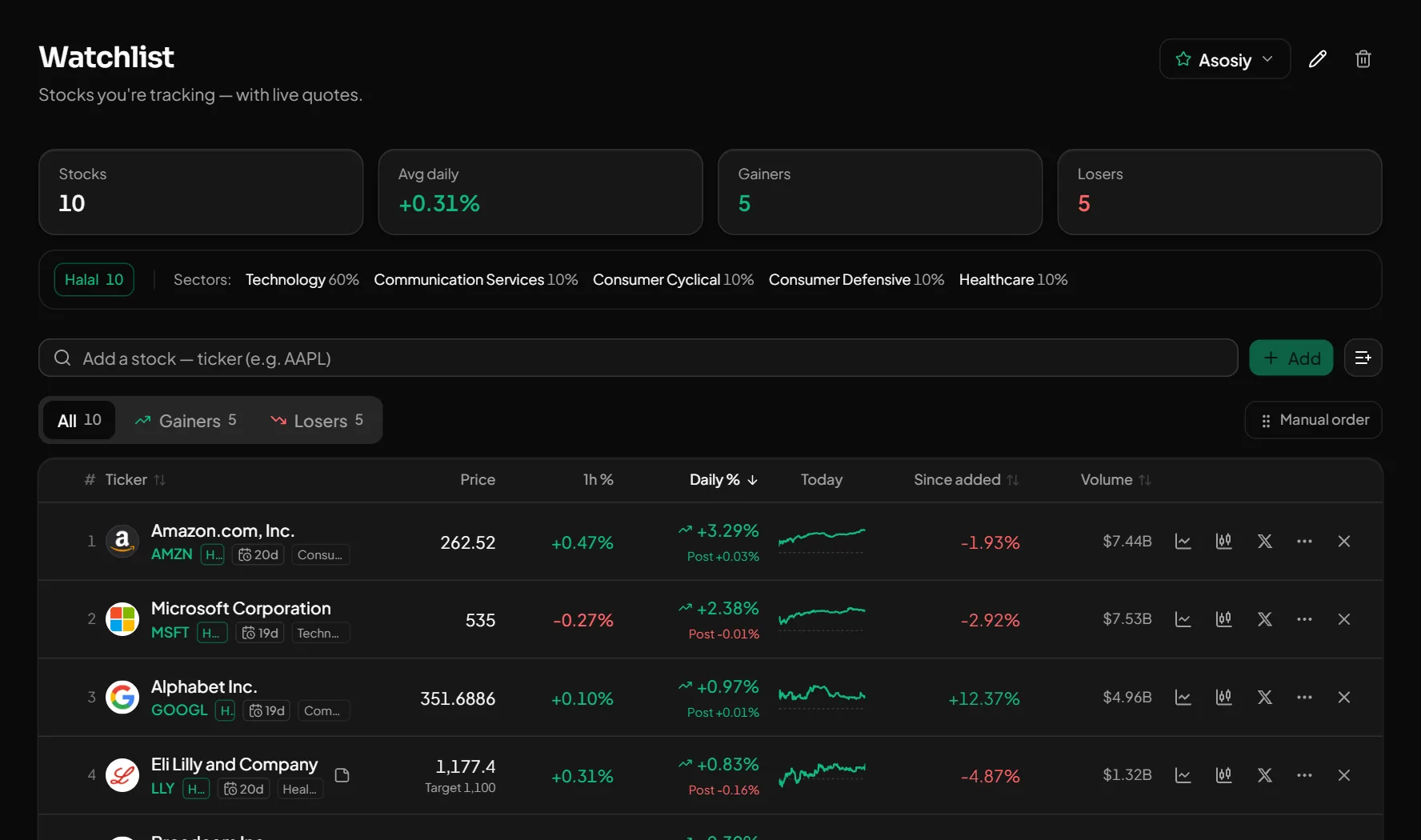
Task: Click the pencil edit watchlist icon
Action: [1317, 59]
